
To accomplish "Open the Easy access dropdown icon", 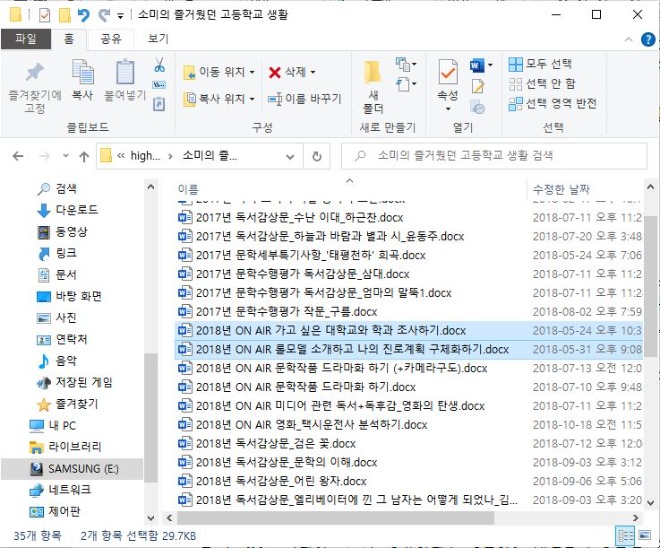I will (x=406, y=84).
